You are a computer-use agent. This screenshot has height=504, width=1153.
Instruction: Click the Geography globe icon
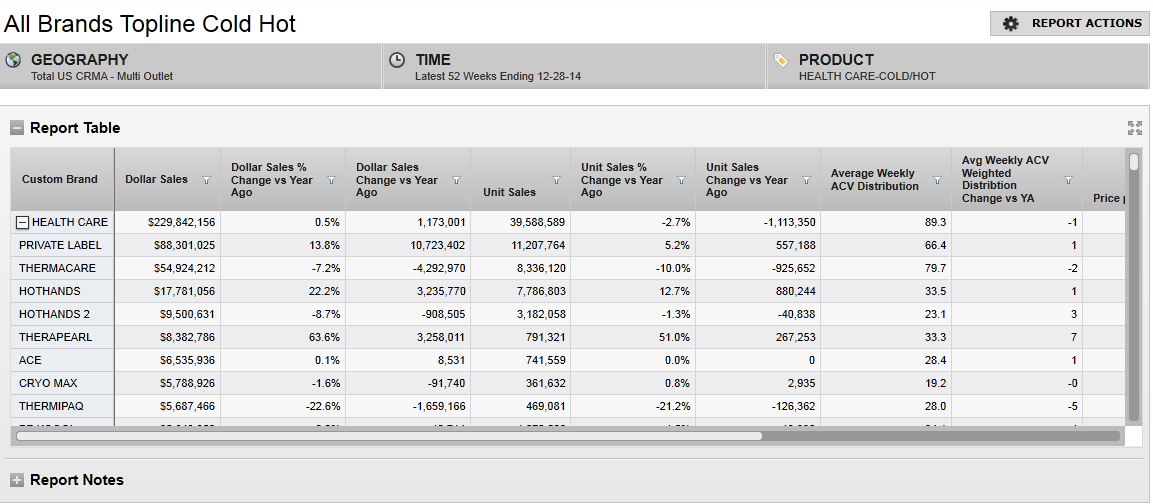tap(14, 60)
